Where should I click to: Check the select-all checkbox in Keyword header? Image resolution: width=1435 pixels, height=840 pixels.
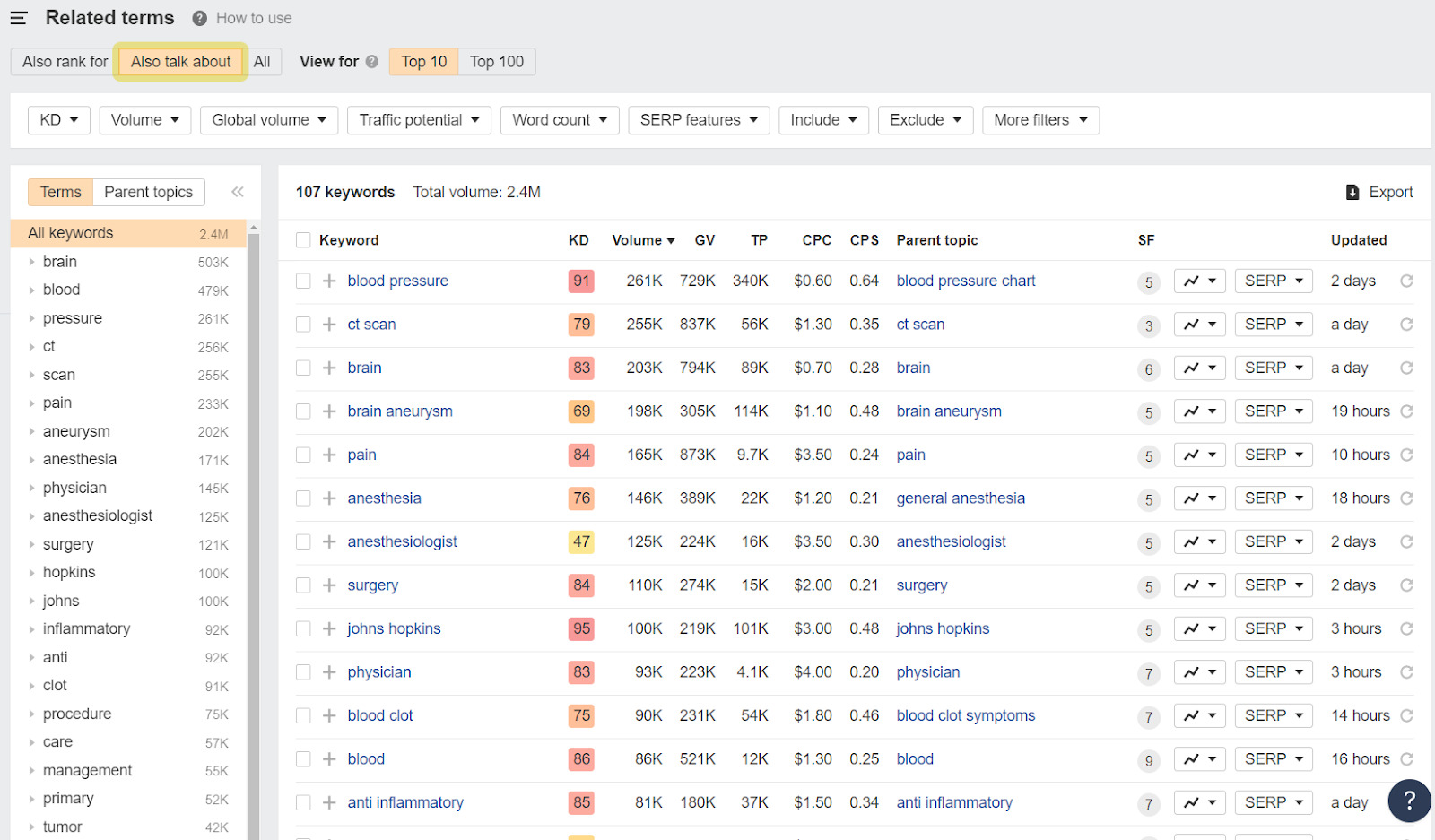click(x=303, y=240)
